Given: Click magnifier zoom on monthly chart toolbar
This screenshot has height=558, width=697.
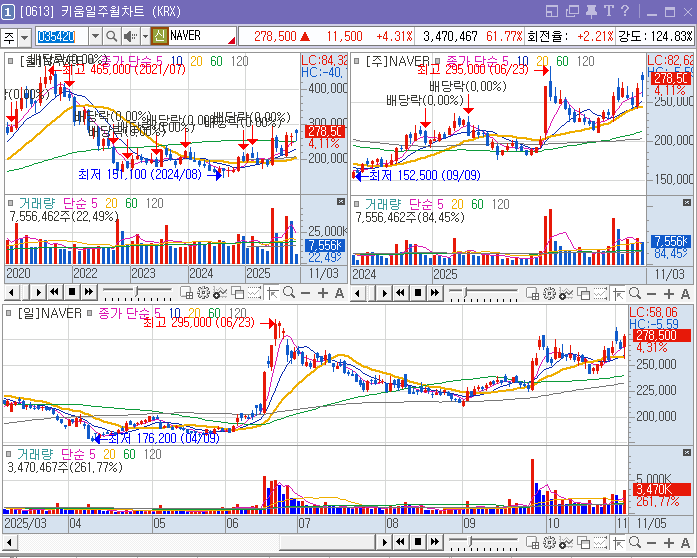Looking at the screenshot, I should pos(289,293).
